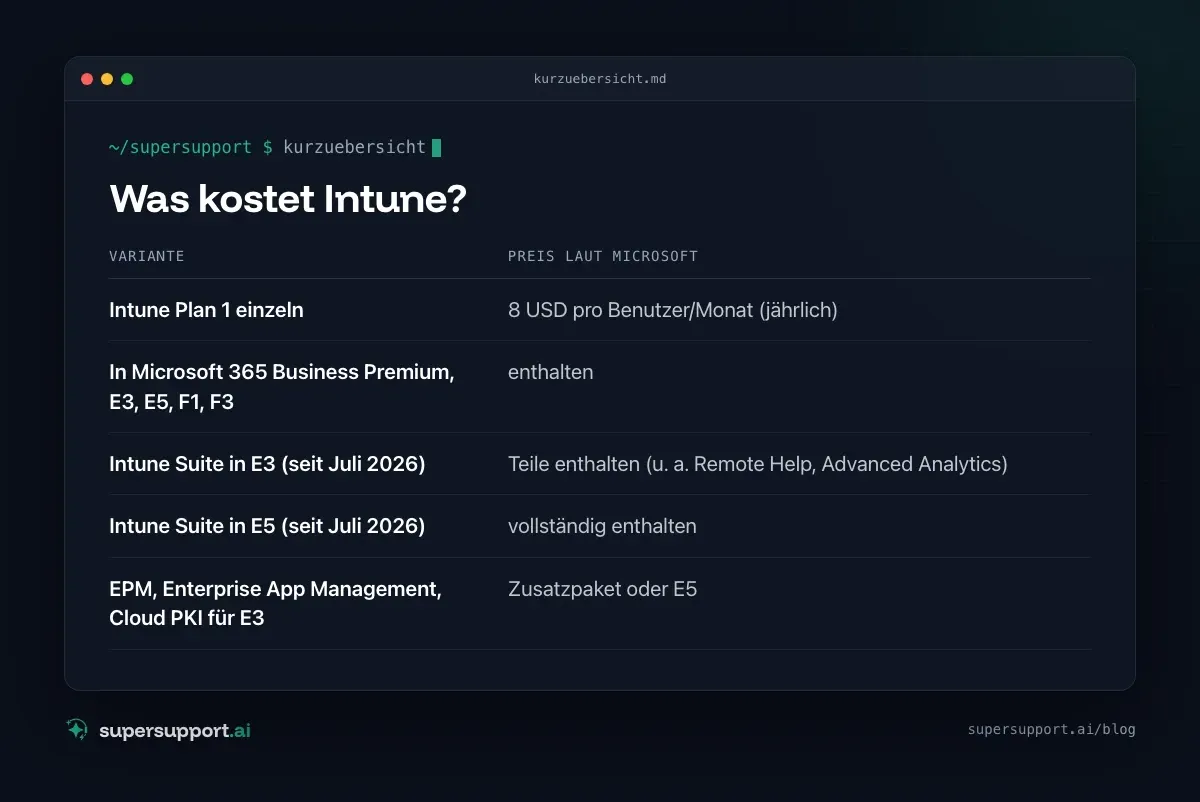Click the green terminal cursor block
This screenshot has height=802, width=1200.
point(436,147)
